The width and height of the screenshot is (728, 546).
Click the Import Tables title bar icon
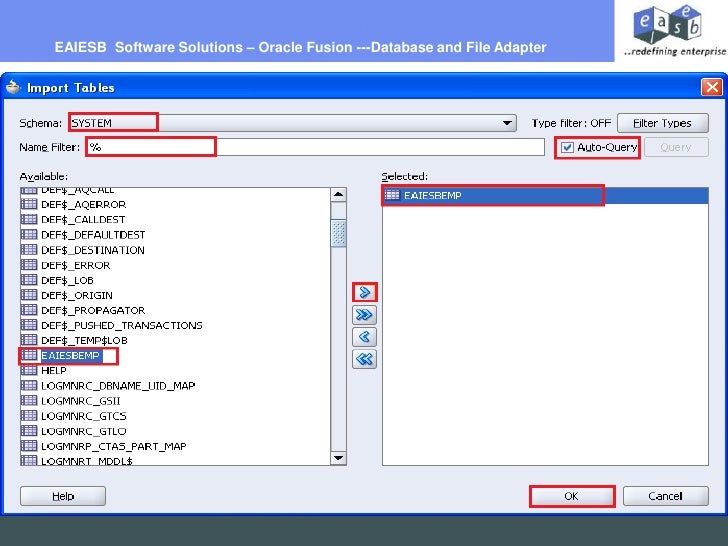13,87
